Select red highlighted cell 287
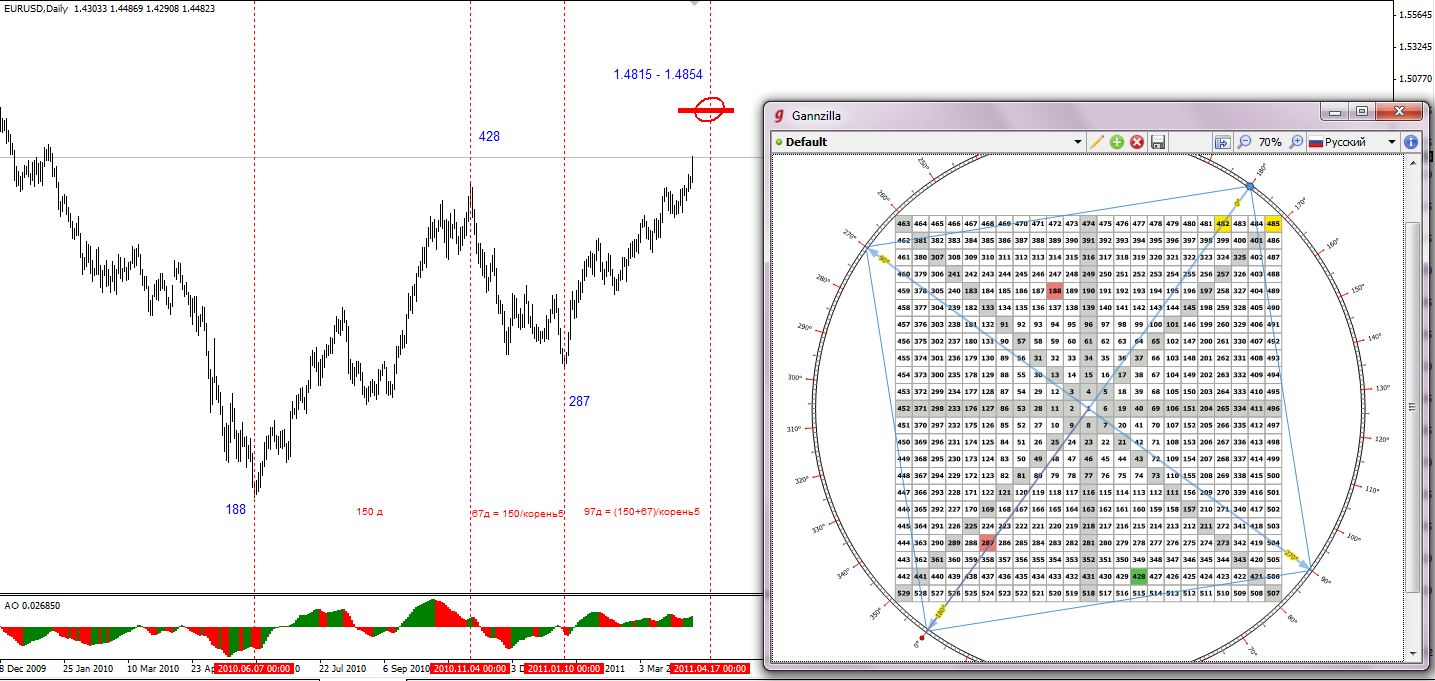The width and height of the screenshot is (1435, 681). (988, 543)
